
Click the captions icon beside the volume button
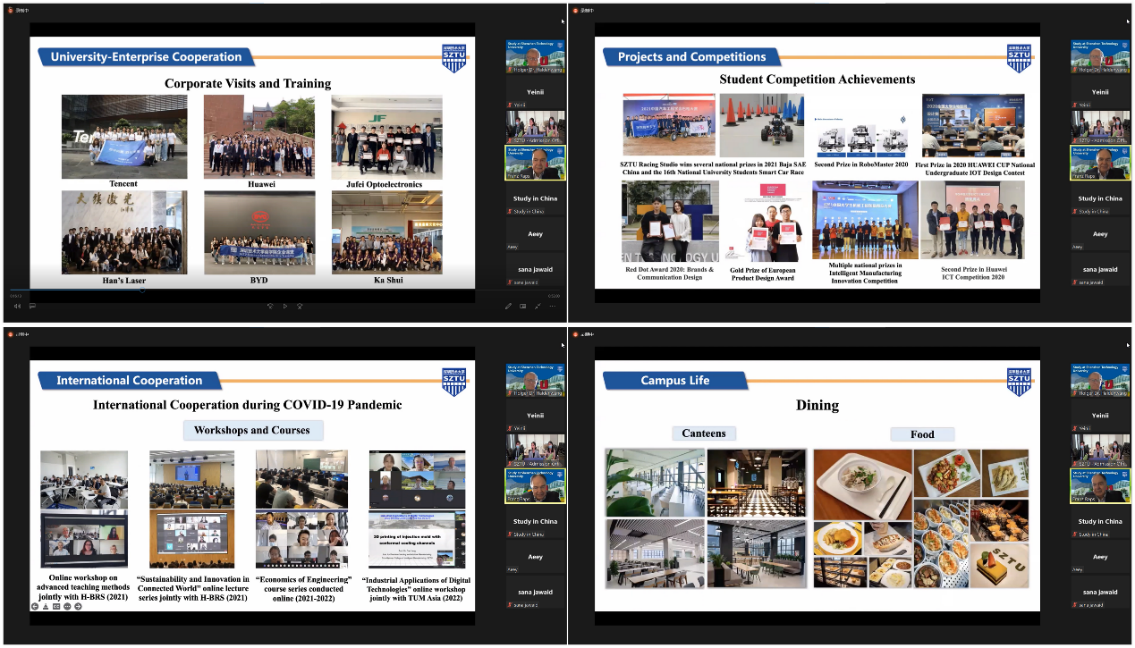tap(32, 306)
